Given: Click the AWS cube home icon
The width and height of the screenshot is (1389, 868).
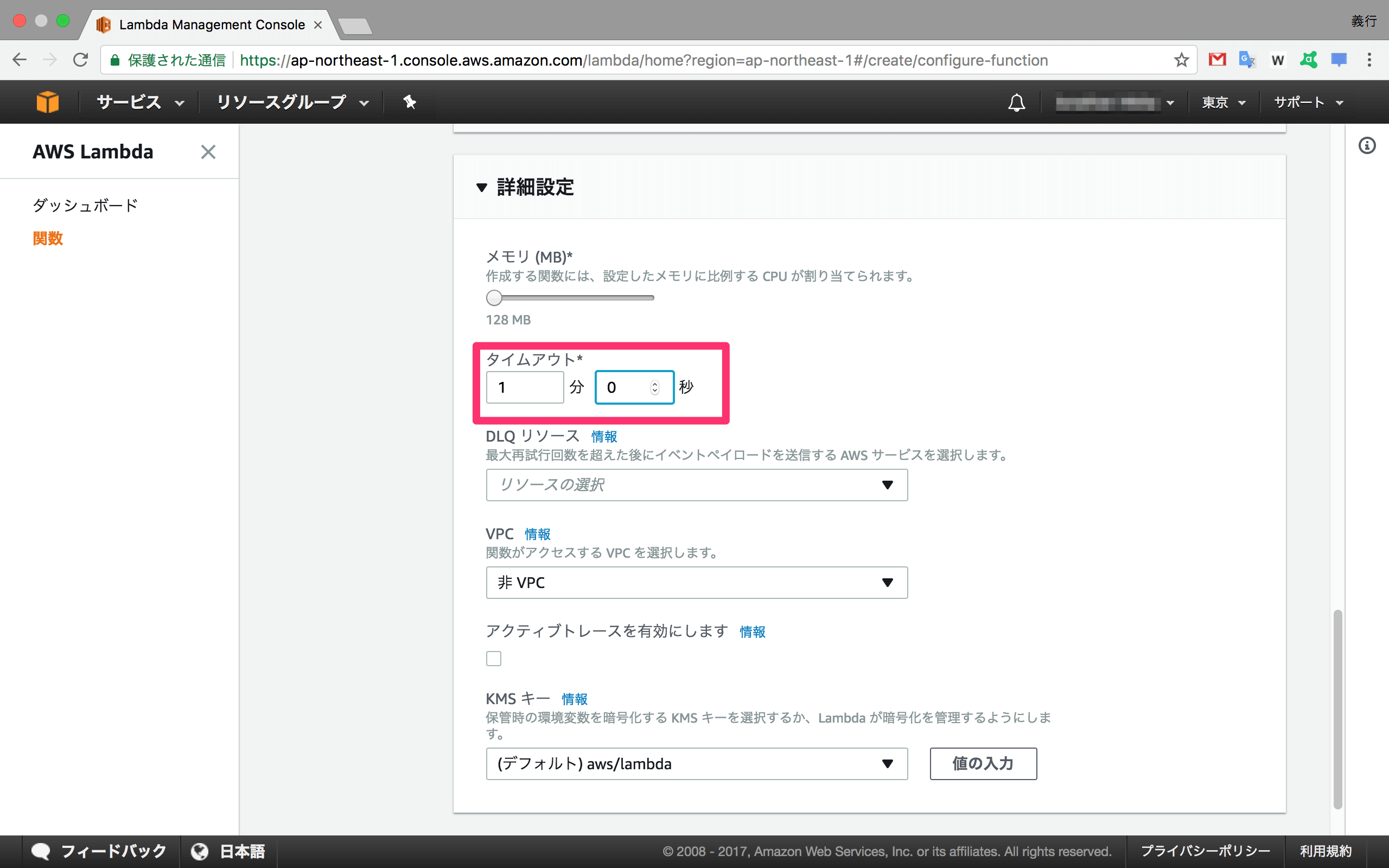Looking at the screenshot, I should [47, 102].
